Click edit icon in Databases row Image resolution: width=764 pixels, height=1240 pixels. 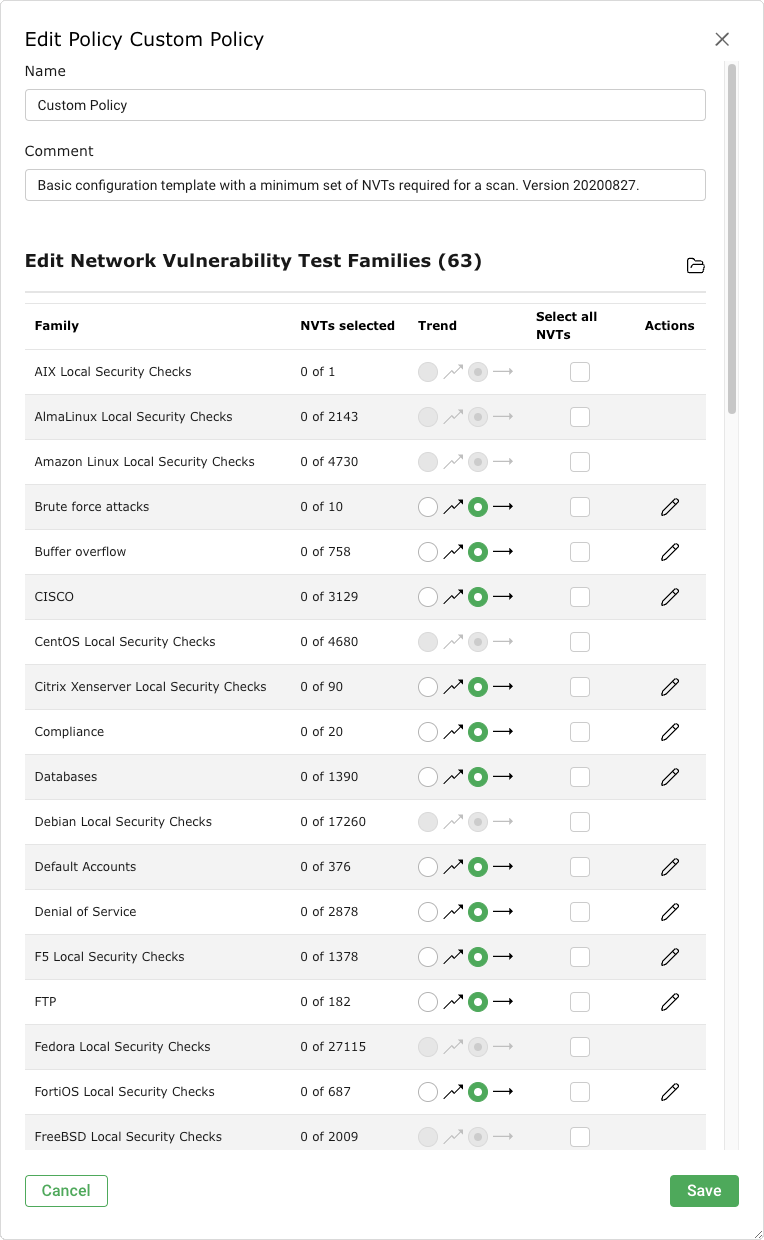point(670,777)
